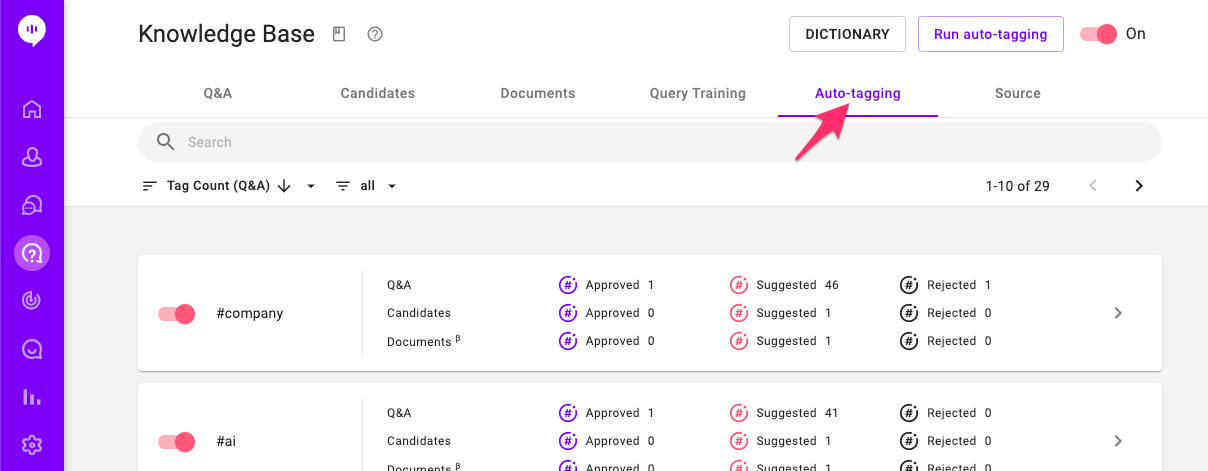
Task: Open the analytics bar chart icon
Action: point(32,397)
